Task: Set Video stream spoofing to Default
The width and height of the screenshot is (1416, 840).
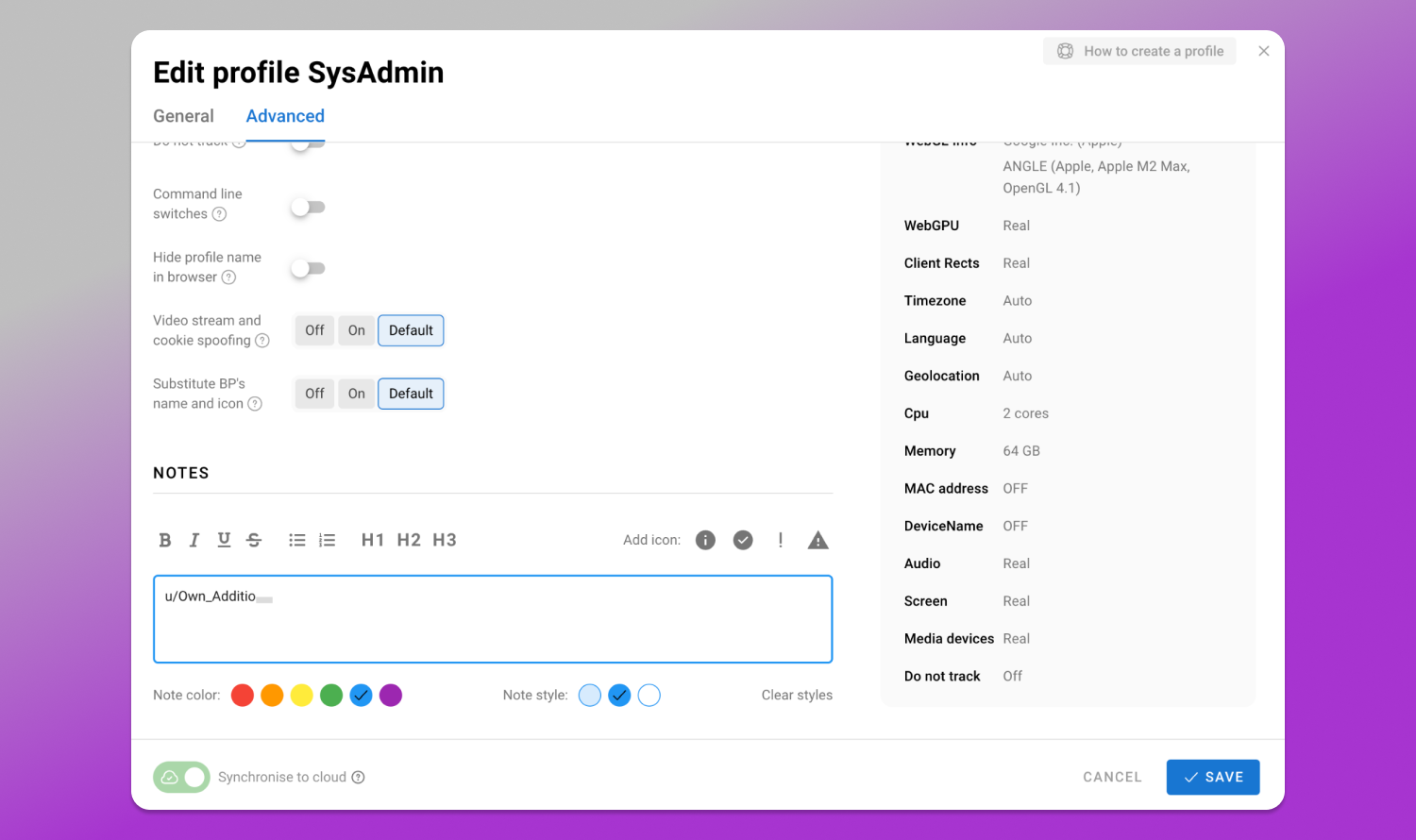Action: pyautogui.click(x=411, y=330)
